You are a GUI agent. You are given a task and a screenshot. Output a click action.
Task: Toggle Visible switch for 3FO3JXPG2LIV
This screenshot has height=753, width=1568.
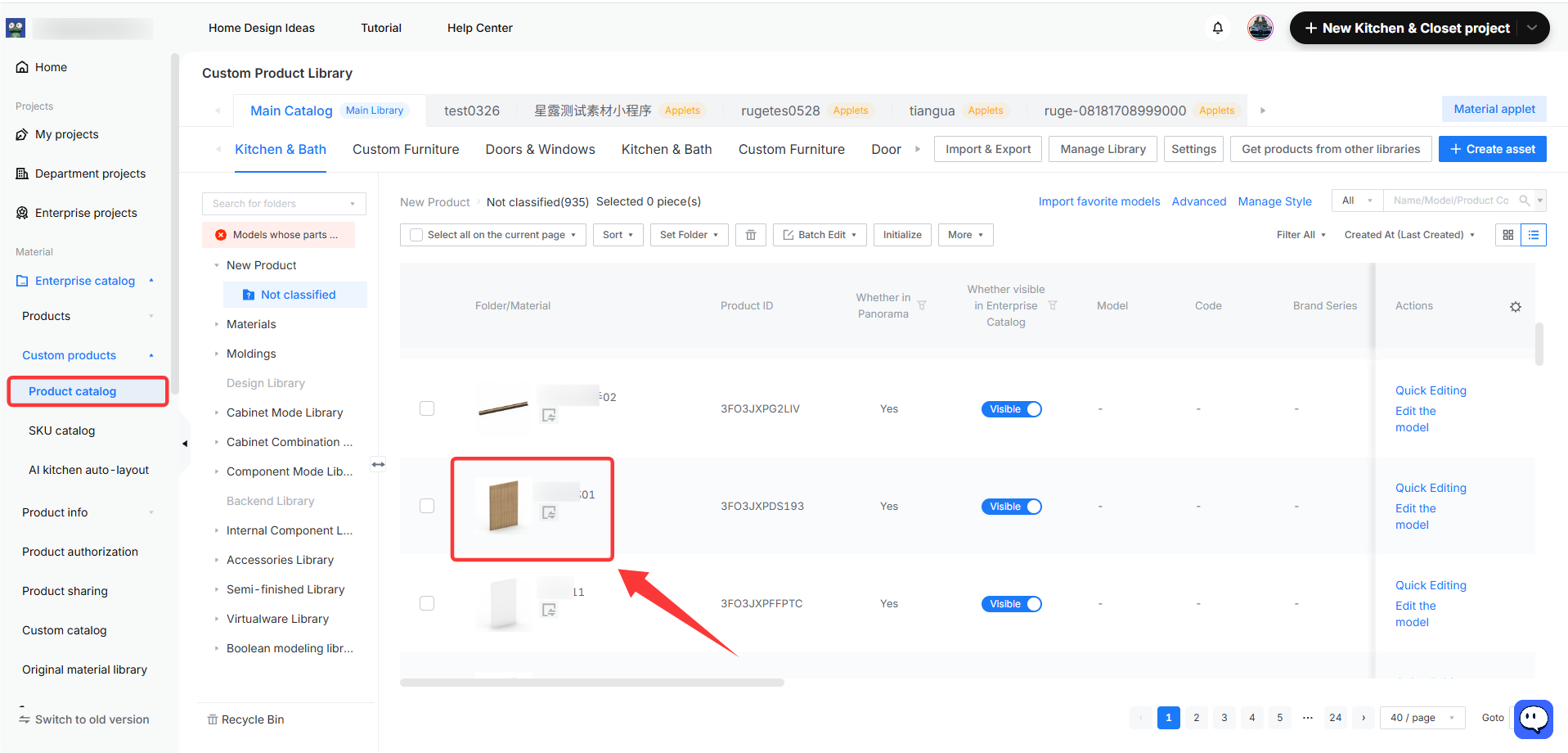tap(1012, 409)
